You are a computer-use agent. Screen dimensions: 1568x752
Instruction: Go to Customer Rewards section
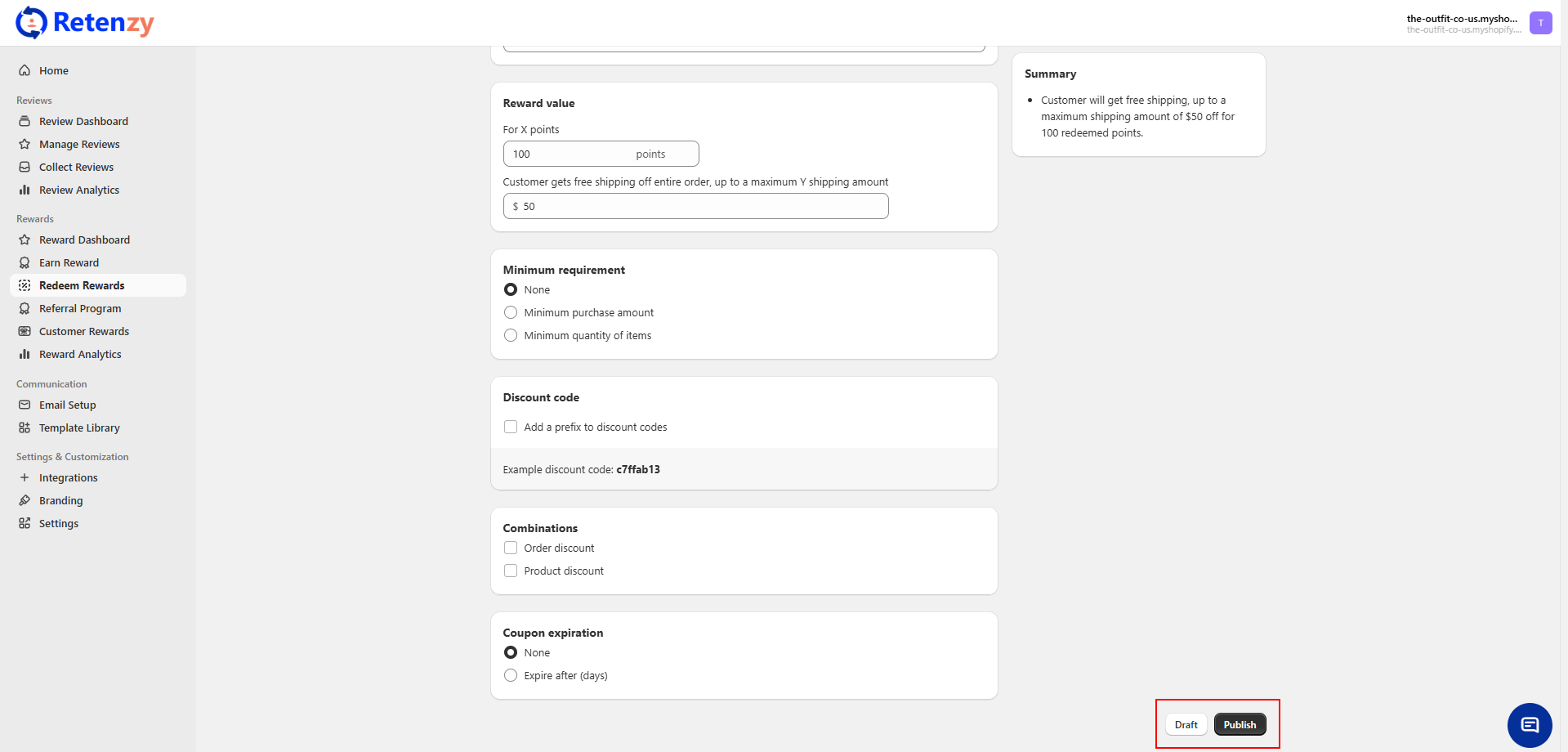pyautogui.click(x=84, y=331)
